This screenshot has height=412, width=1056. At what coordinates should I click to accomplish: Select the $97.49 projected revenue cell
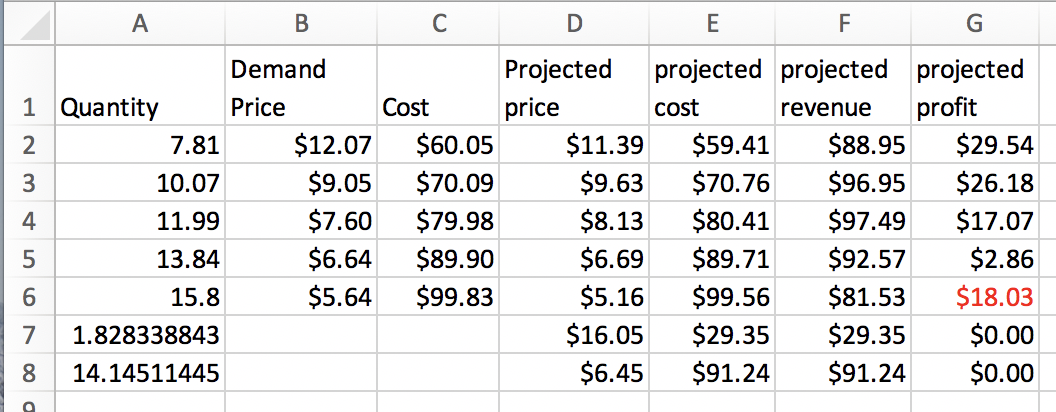843,222
